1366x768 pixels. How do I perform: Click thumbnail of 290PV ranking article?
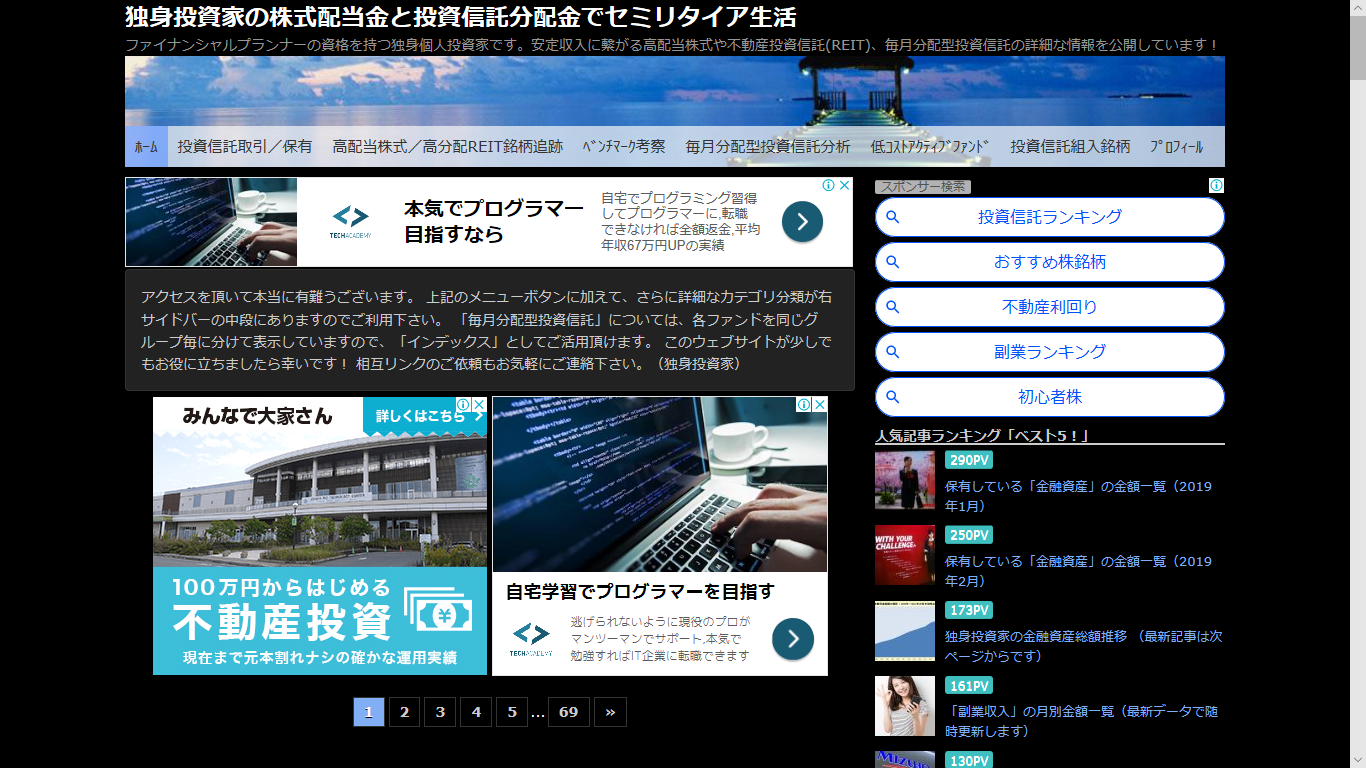tap(905, 480)
